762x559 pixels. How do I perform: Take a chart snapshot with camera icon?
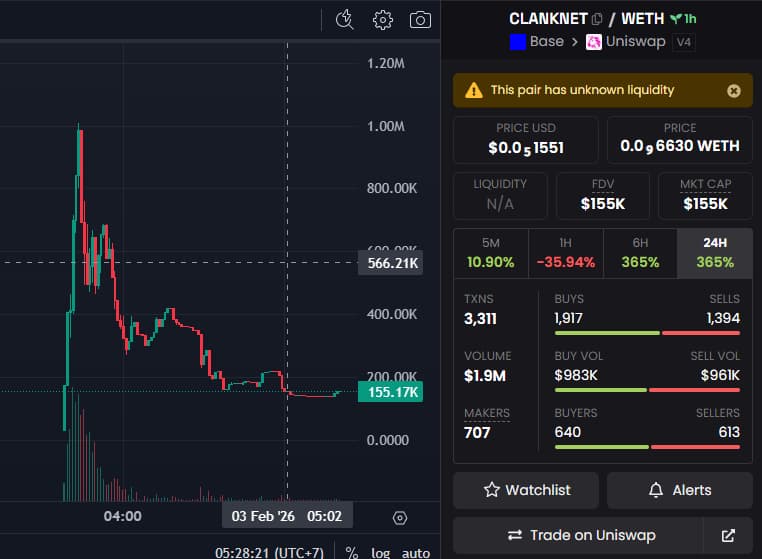point(420,19)
